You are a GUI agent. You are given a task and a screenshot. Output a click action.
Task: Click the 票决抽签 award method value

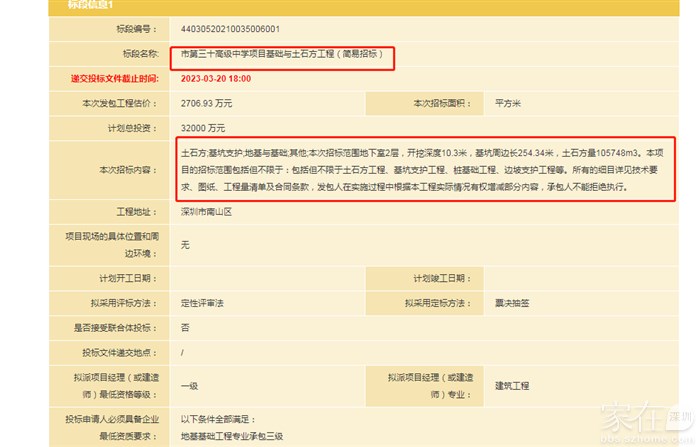pyautogui.click(x=512, y=303)
